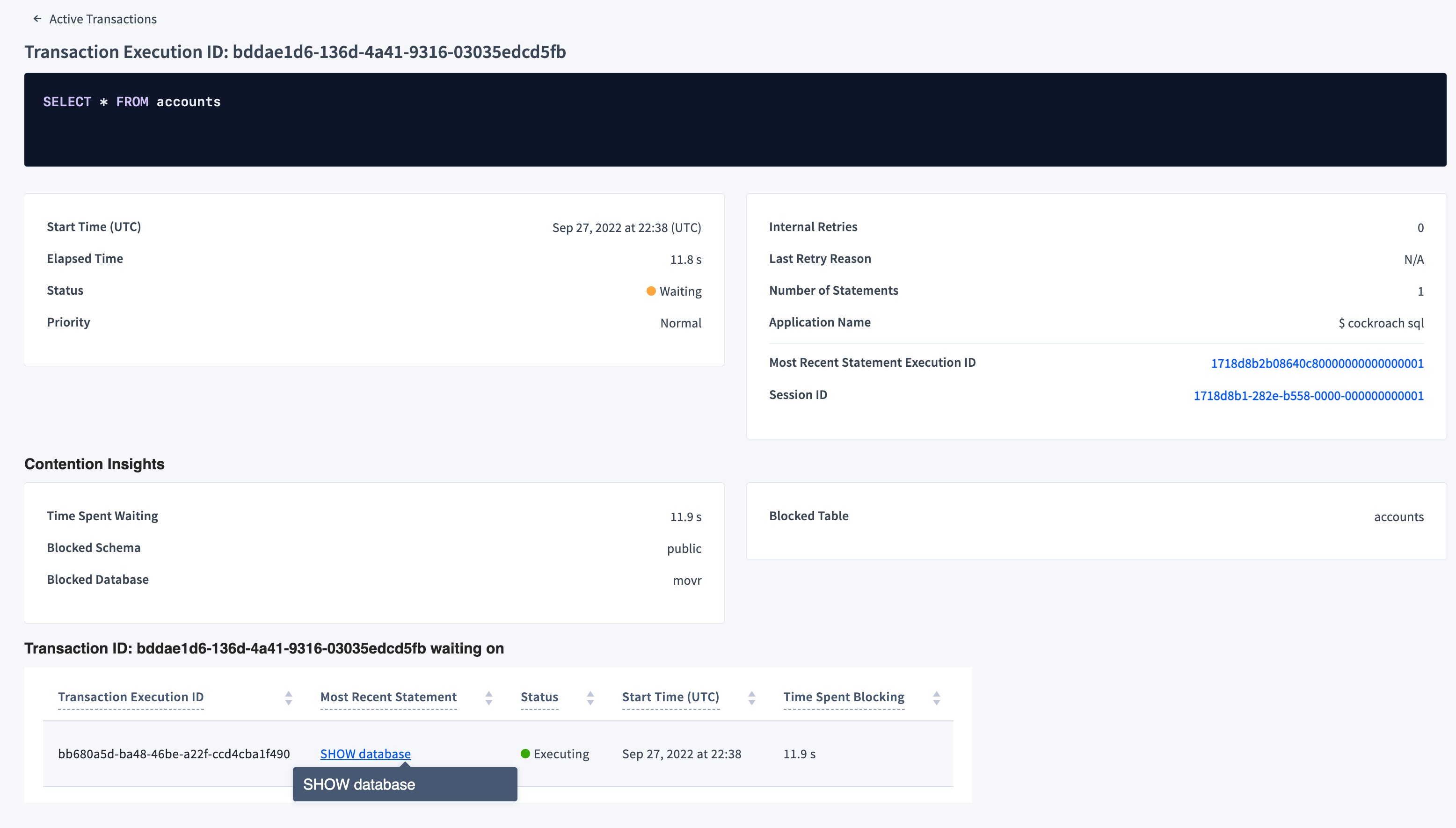Click the SHOW database tooltip popup
Image resolution: width=1456 pixels, height=828 pixels.
point(404,784)
